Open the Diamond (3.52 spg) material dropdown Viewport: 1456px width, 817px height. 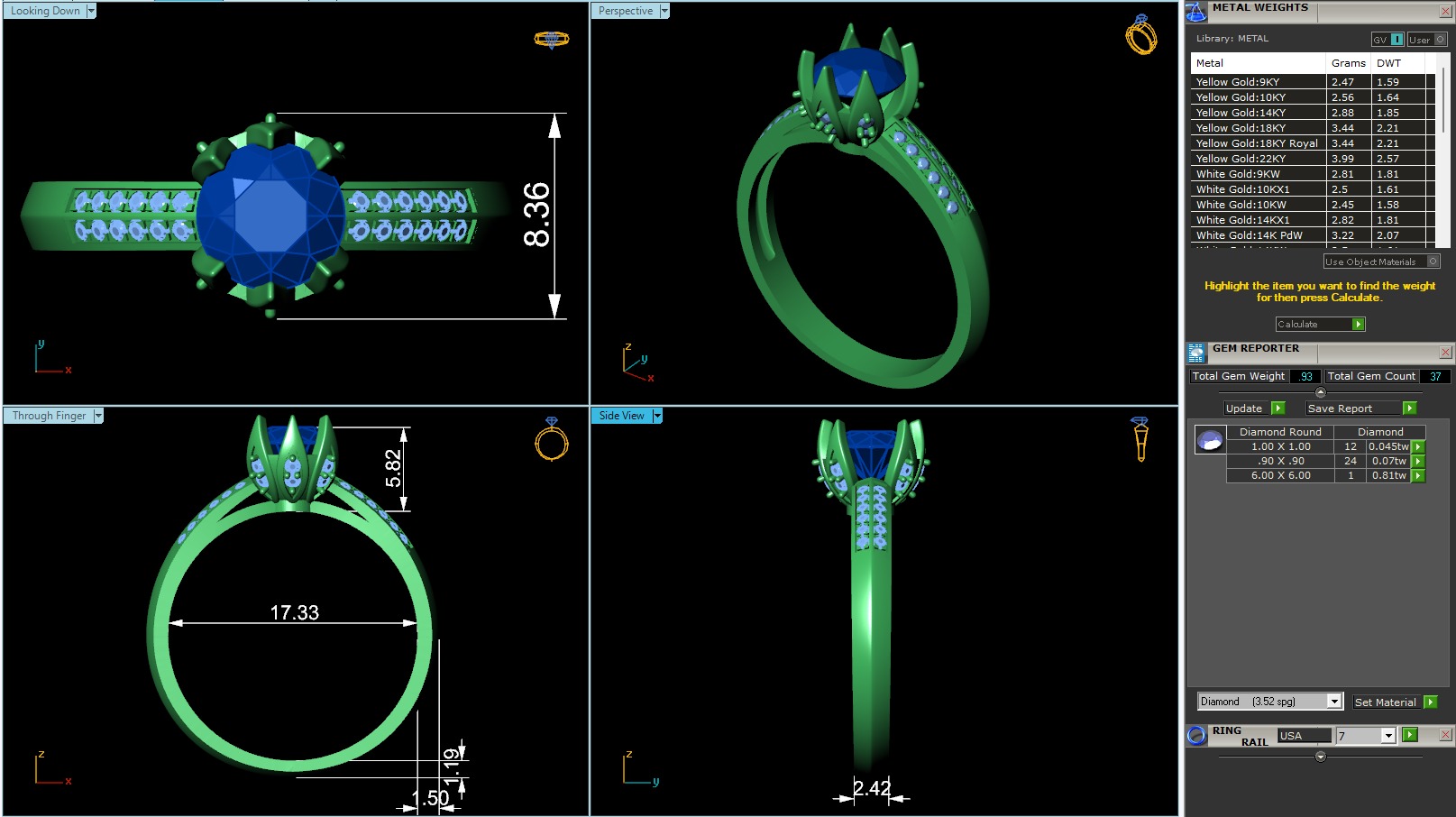1334,702
